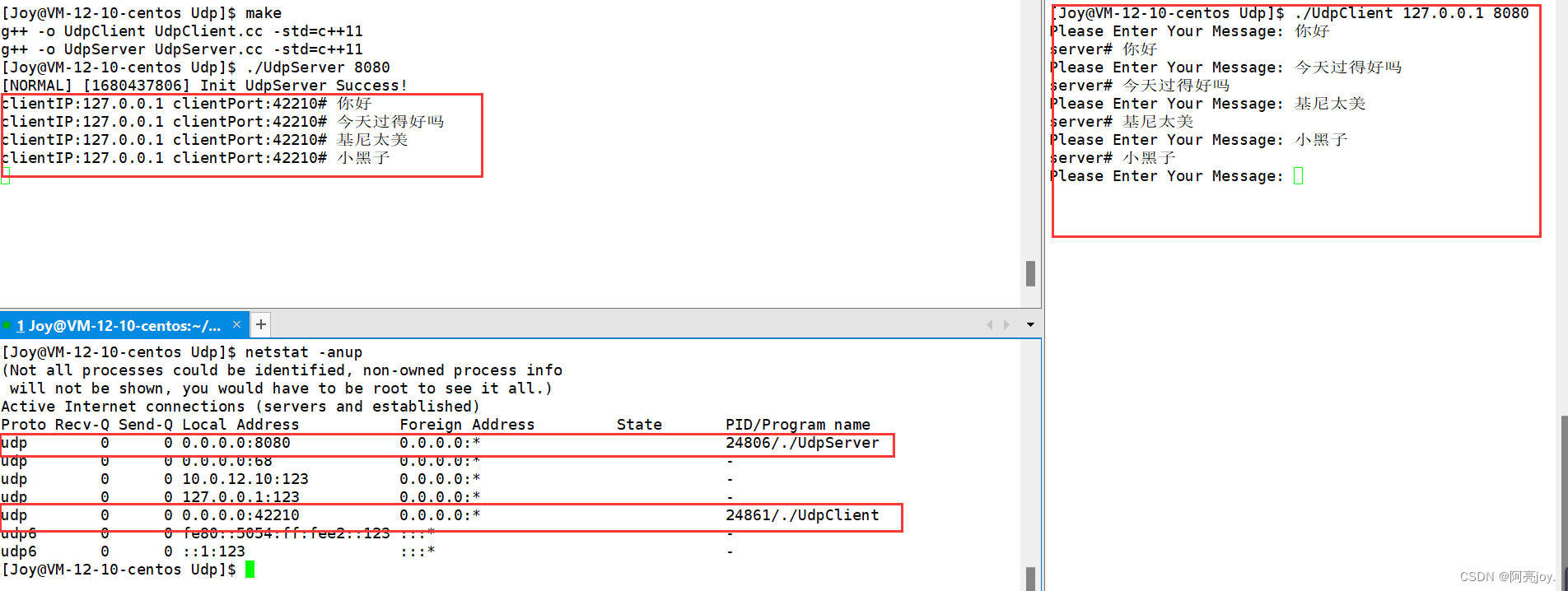Click '24806/./UdpServer' process entry
1568x591 pixels.
click(802, 443)
